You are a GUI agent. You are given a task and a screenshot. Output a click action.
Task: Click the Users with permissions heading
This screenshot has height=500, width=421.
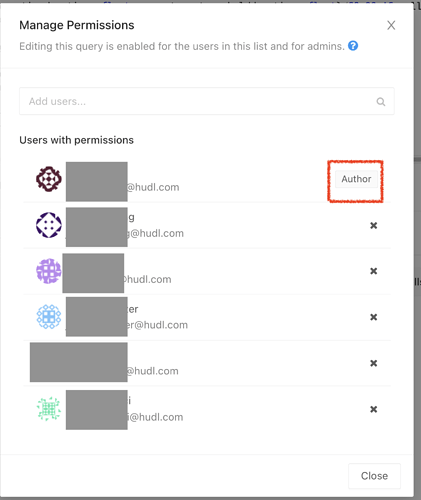pos(76,140)
